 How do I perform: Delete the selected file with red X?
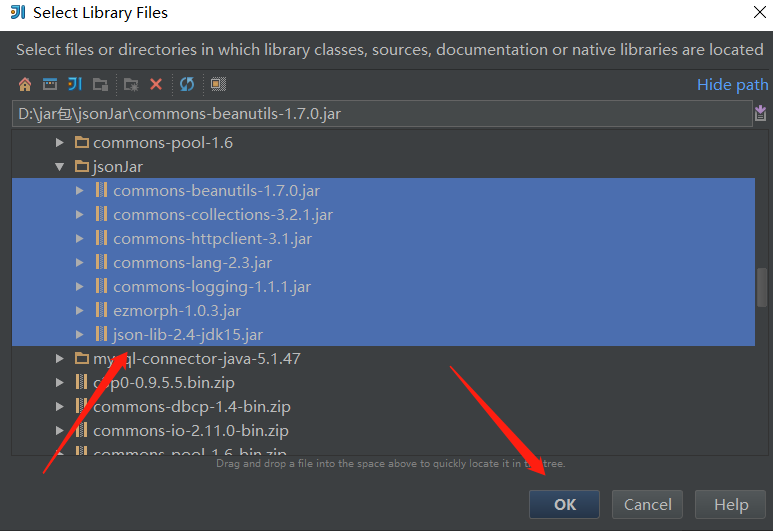(156, 85)
